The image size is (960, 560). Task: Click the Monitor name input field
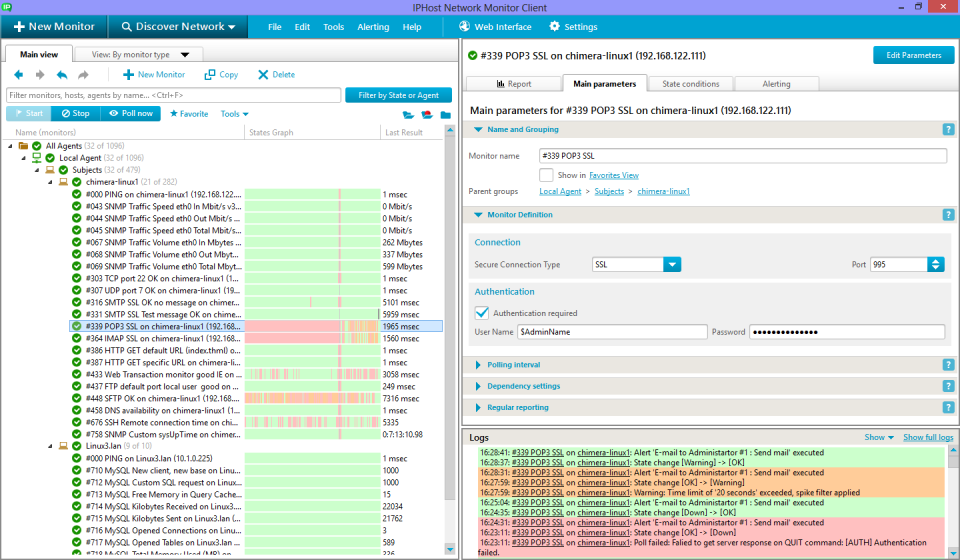click(743, 156)
